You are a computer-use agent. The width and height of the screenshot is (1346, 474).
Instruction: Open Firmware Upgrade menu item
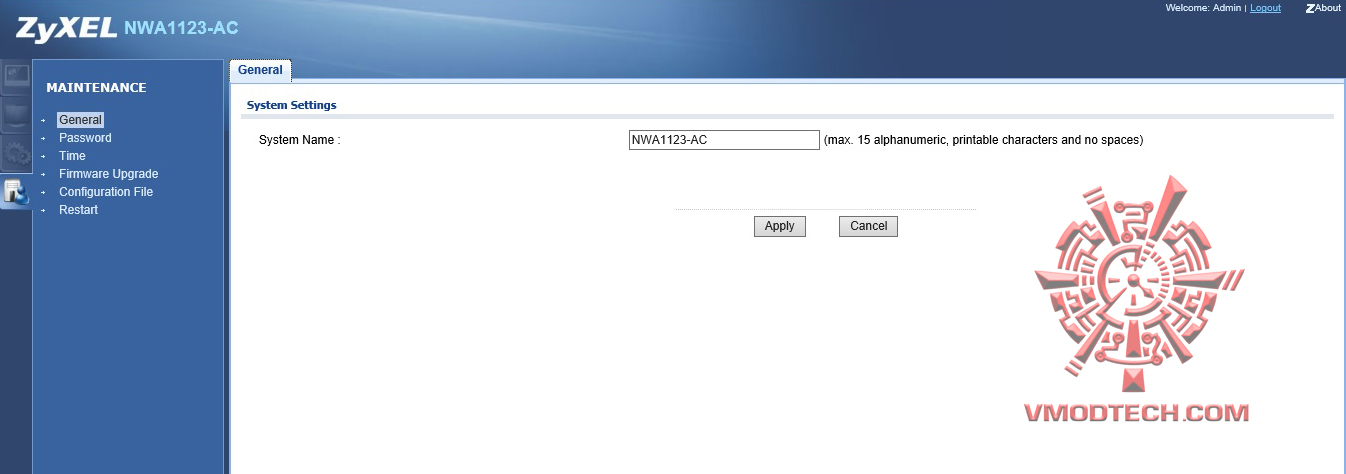pyautogui.click(x=108, y=174)
